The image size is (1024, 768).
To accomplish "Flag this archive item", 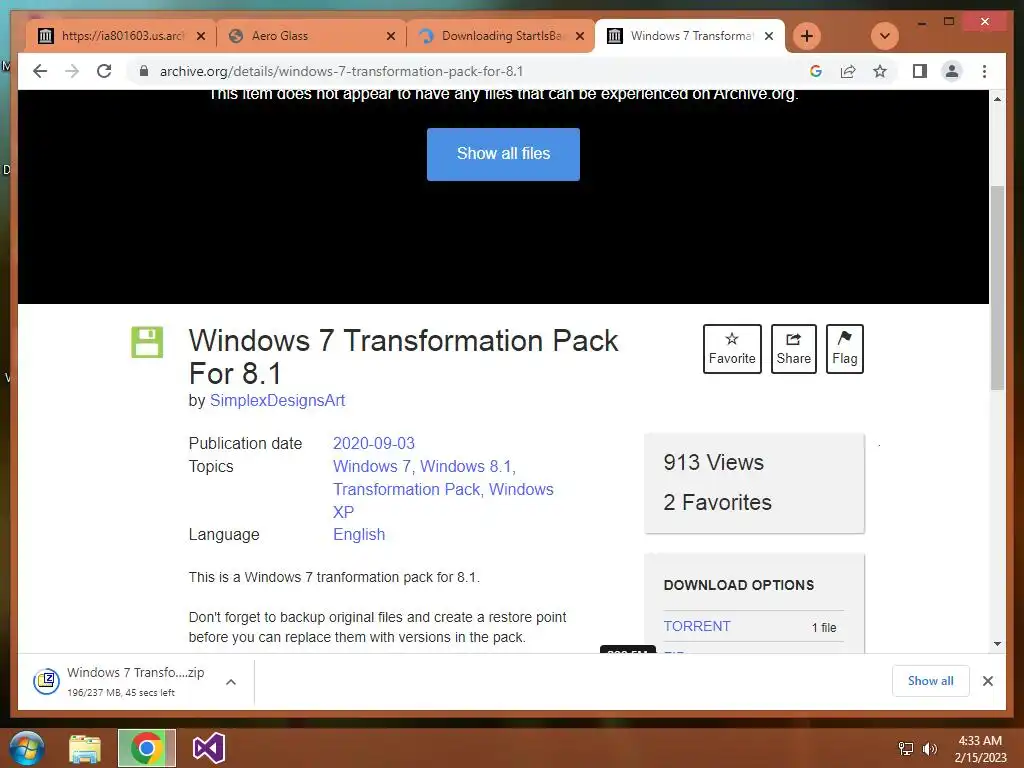I will point(844,349).
